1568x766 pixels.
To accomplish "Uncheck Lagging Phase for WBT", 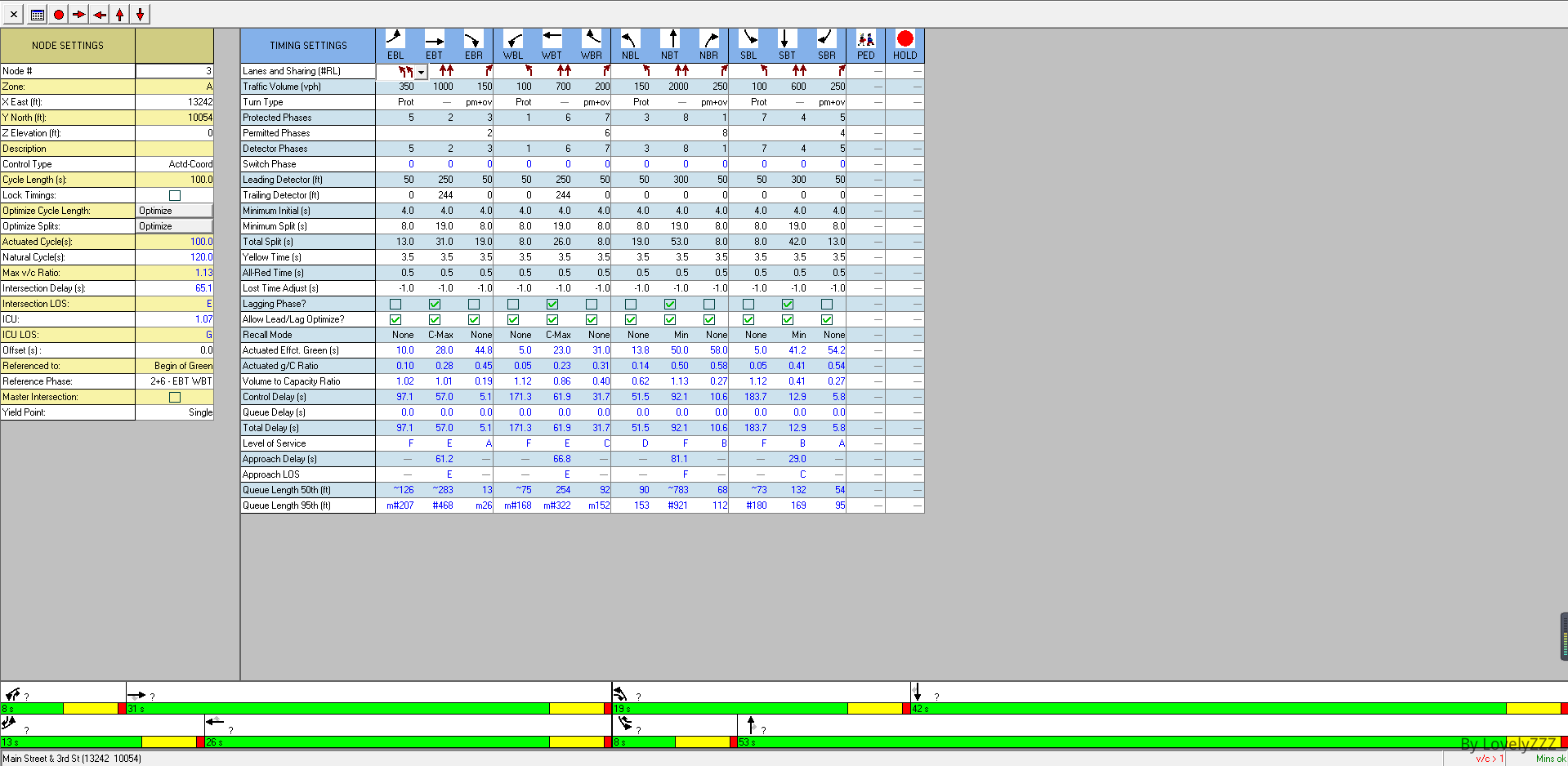I will [552, 304].
